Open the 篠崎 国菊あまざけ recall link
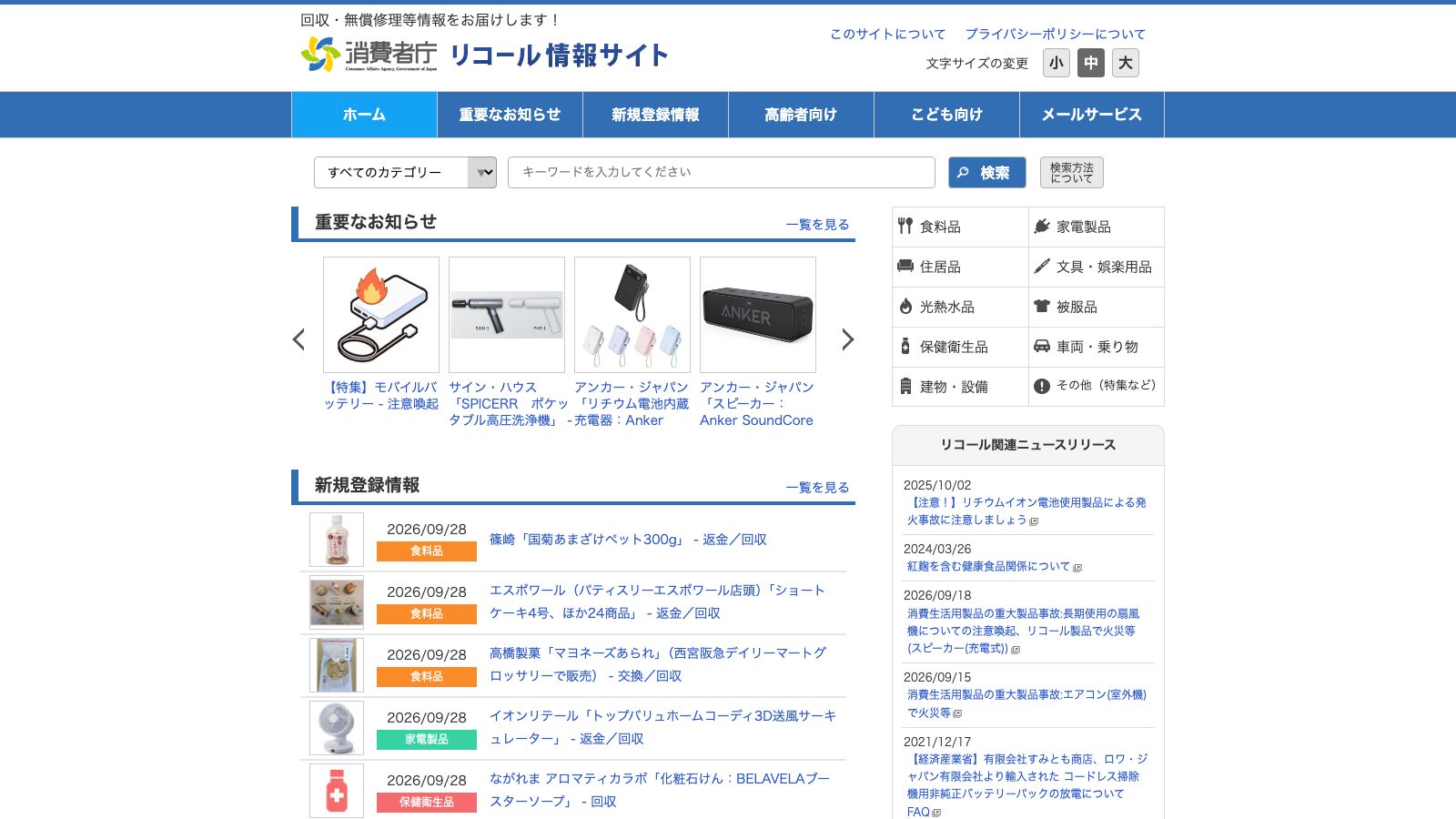 [x=628, y=540]
